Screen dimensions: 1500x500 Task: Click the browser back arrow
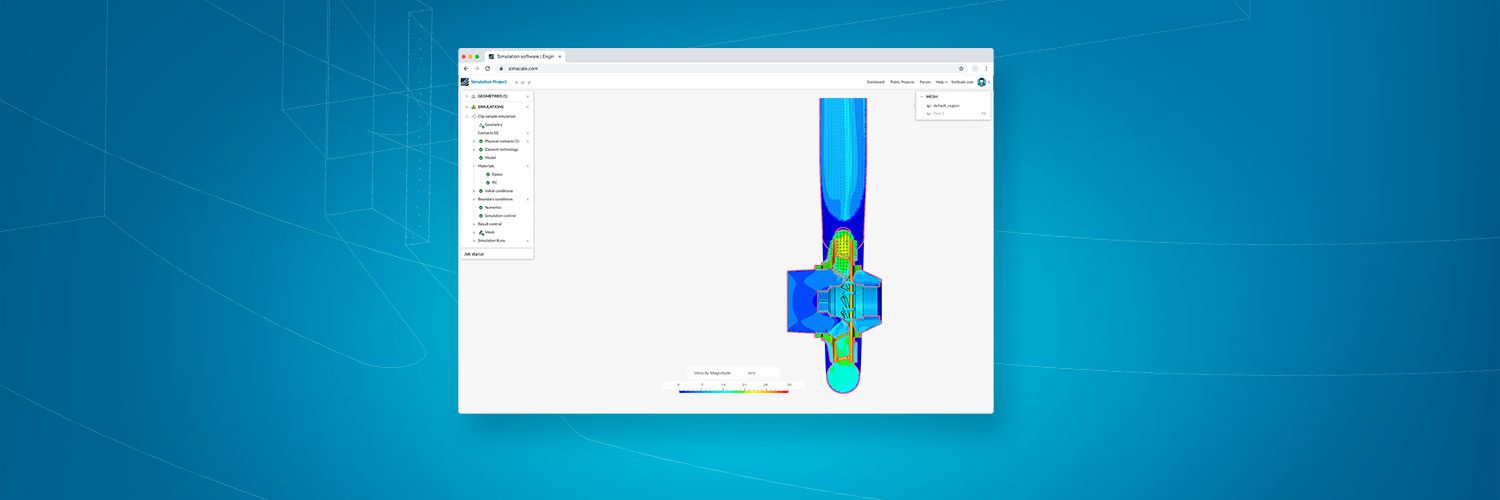(x=466, y=69)
